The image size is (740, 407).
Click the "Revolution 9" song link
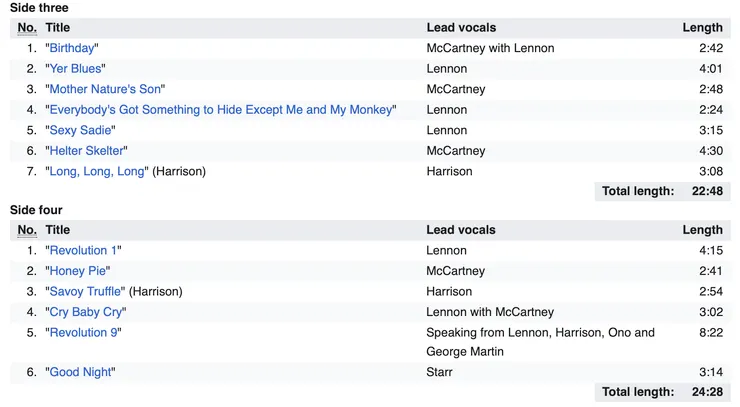pos(83,332)
